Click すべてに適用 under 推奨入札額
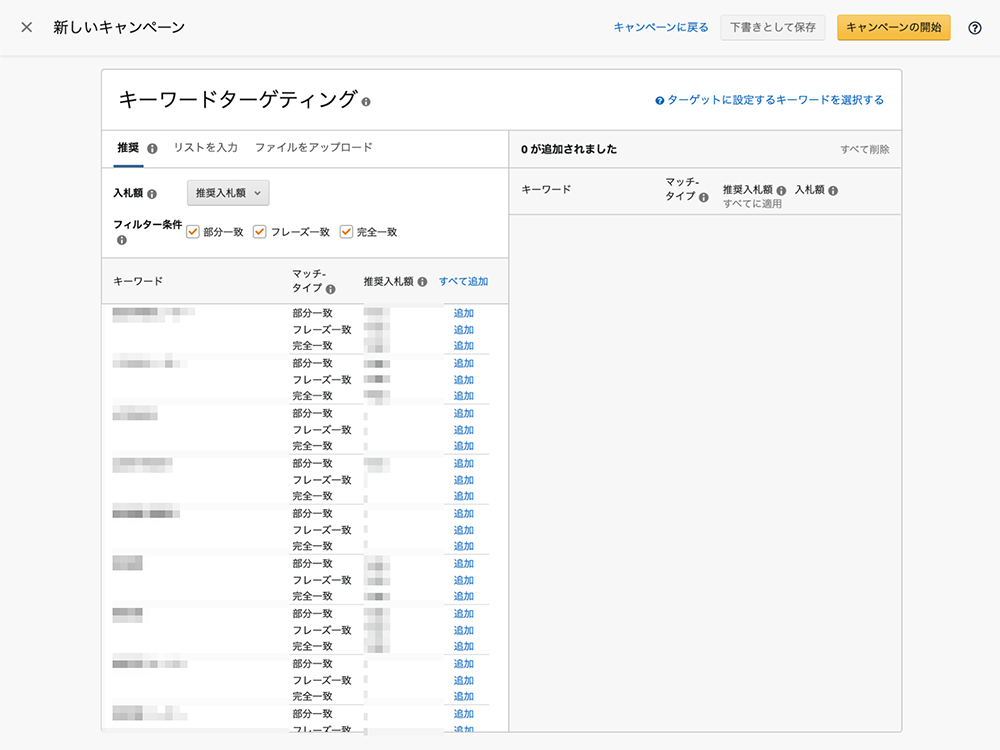 [752, 204]
